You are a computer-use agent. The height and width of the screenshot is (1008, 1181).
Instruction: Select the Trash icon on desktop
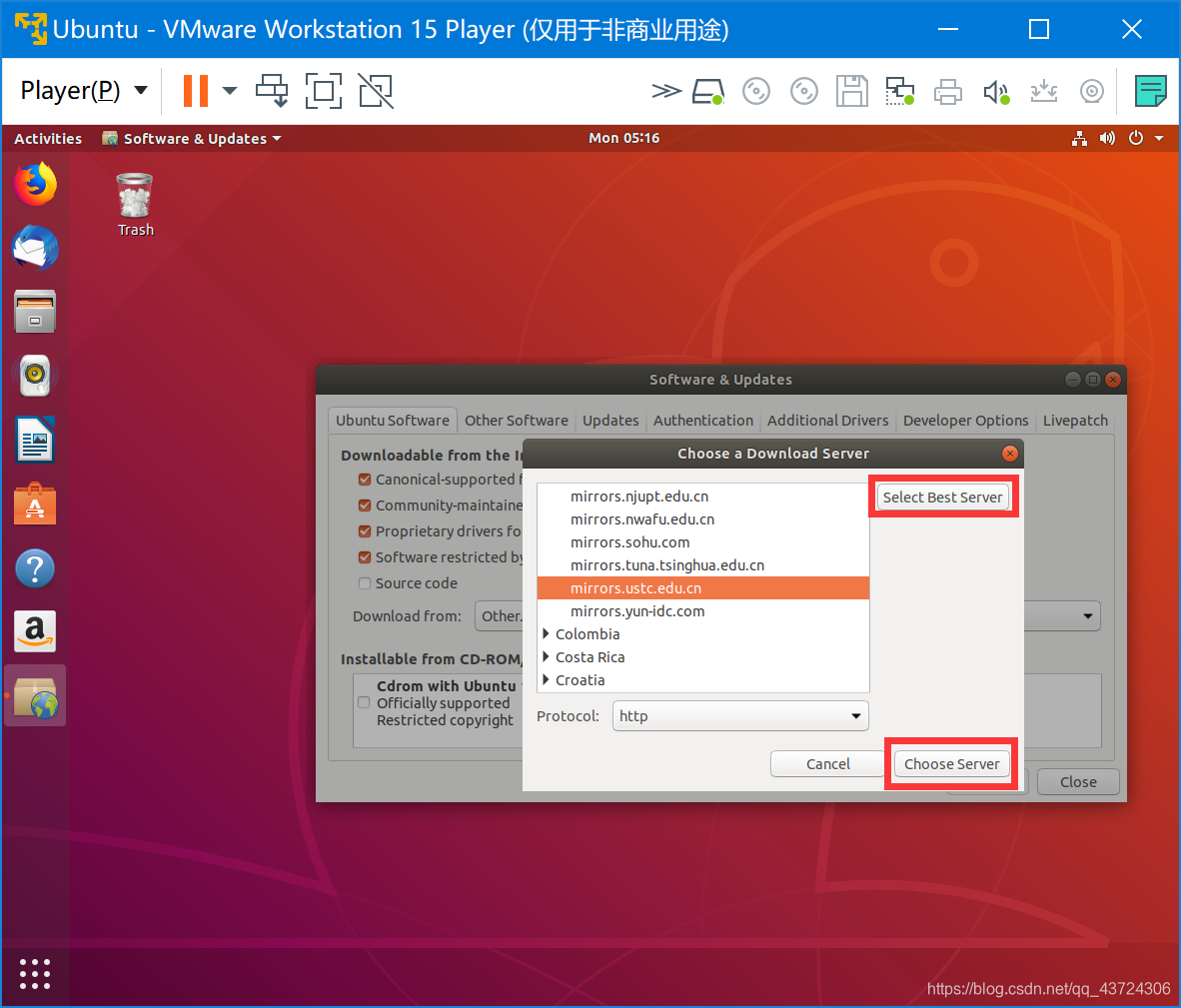point(136,205)
